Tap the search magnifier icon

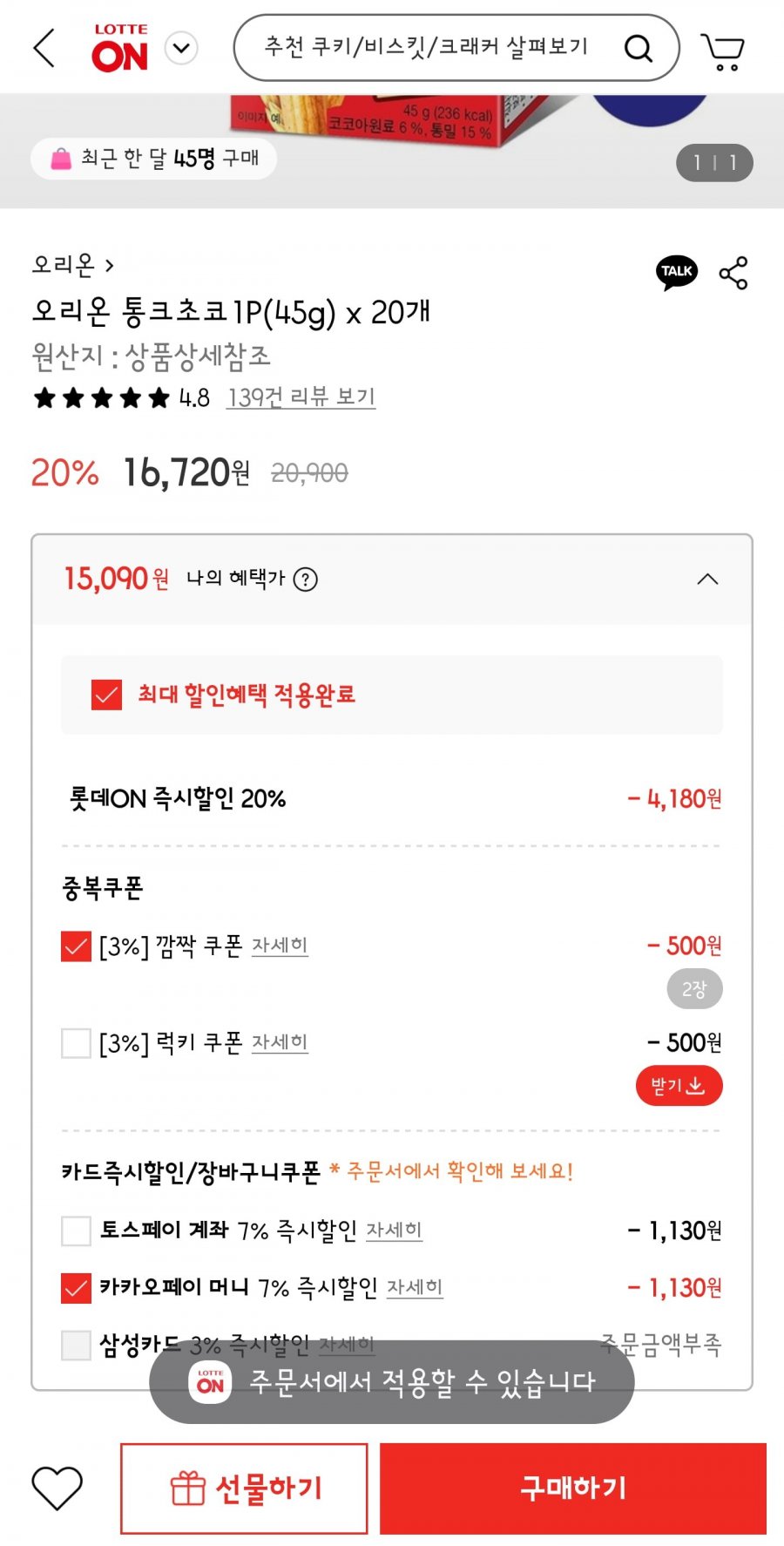pos(638,48)
